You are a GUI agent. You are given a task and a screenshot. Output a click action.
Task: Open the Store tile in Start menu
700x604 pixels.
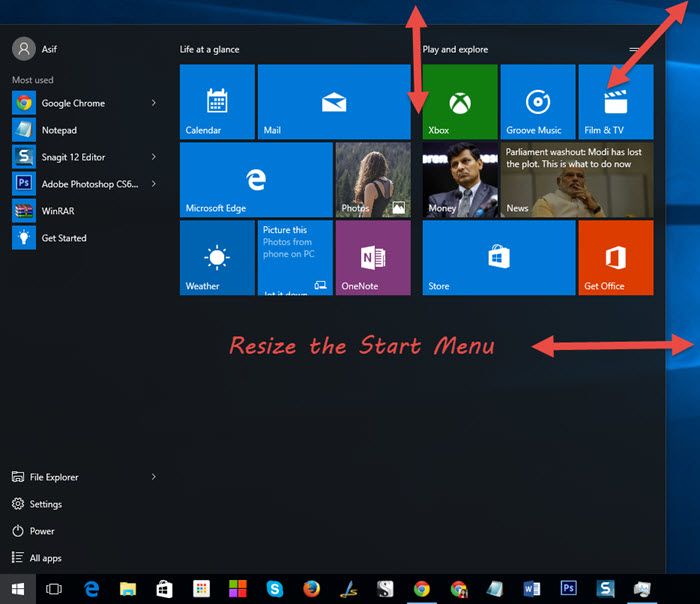tap(499, 258)
